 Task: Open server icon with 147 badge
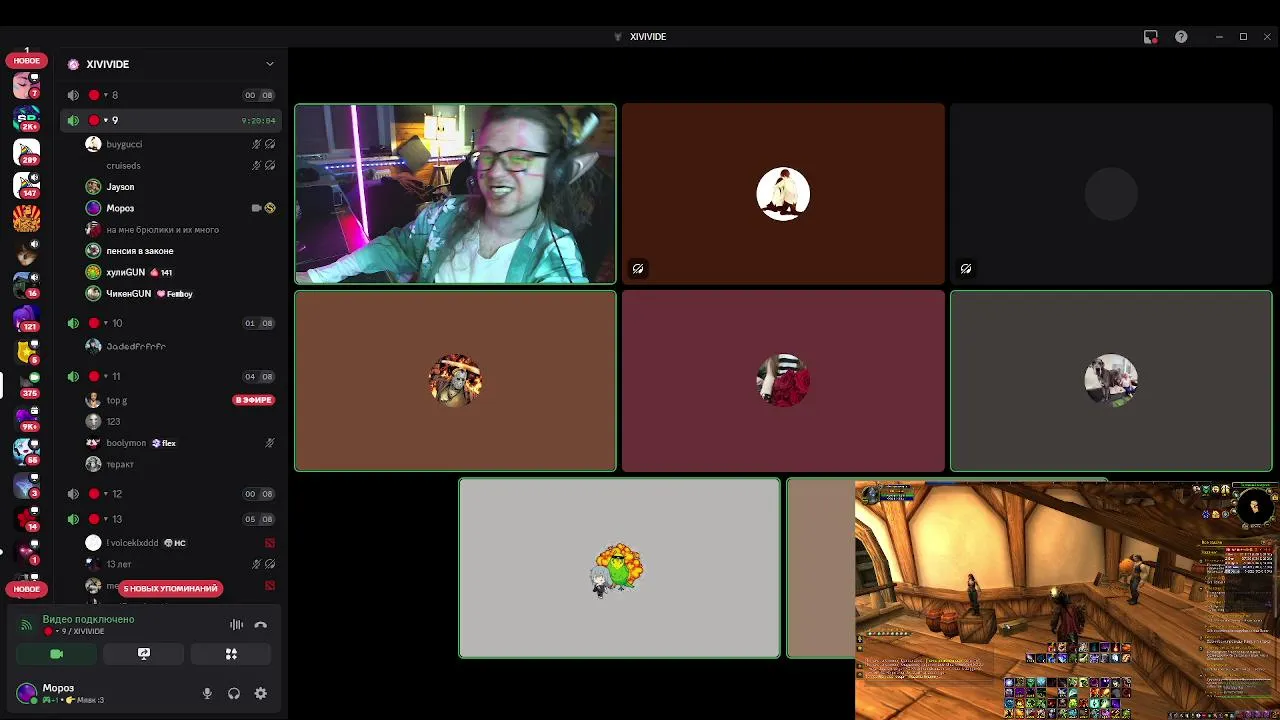coord(27,185)
